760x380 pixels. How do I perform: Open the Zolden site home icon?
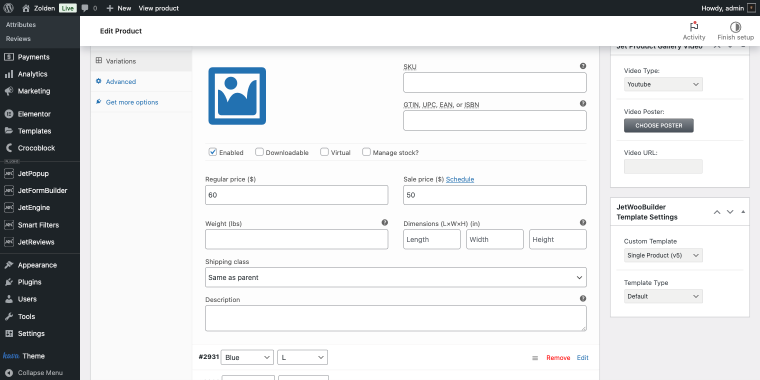point(26,8)
